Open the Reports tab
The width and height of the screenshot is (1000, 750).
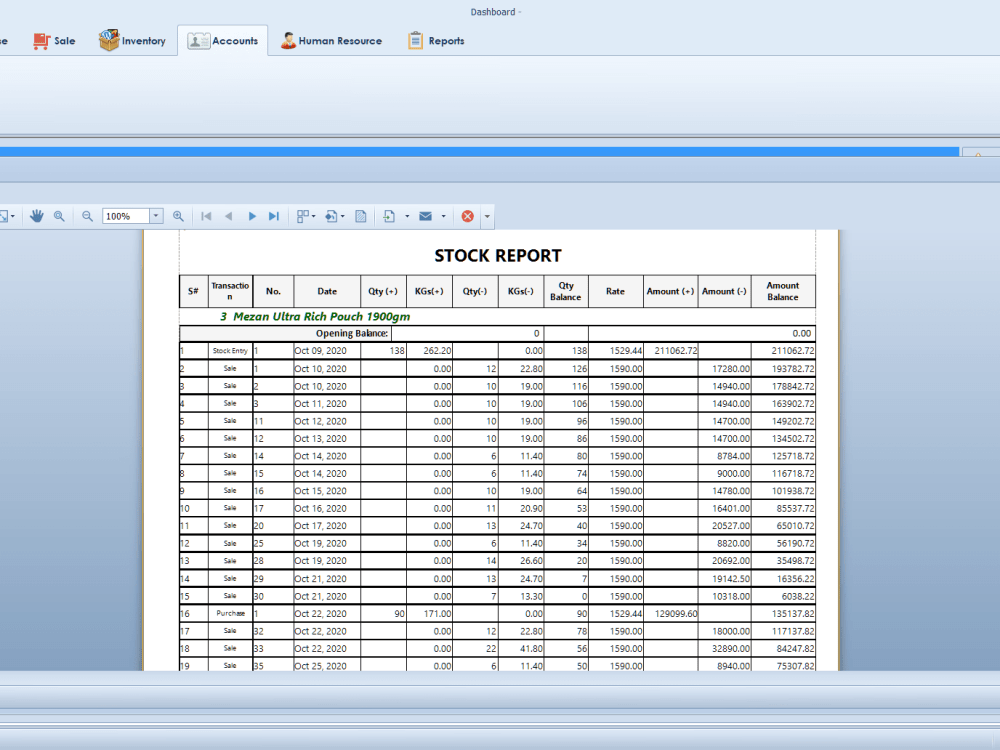pos(437,41)
